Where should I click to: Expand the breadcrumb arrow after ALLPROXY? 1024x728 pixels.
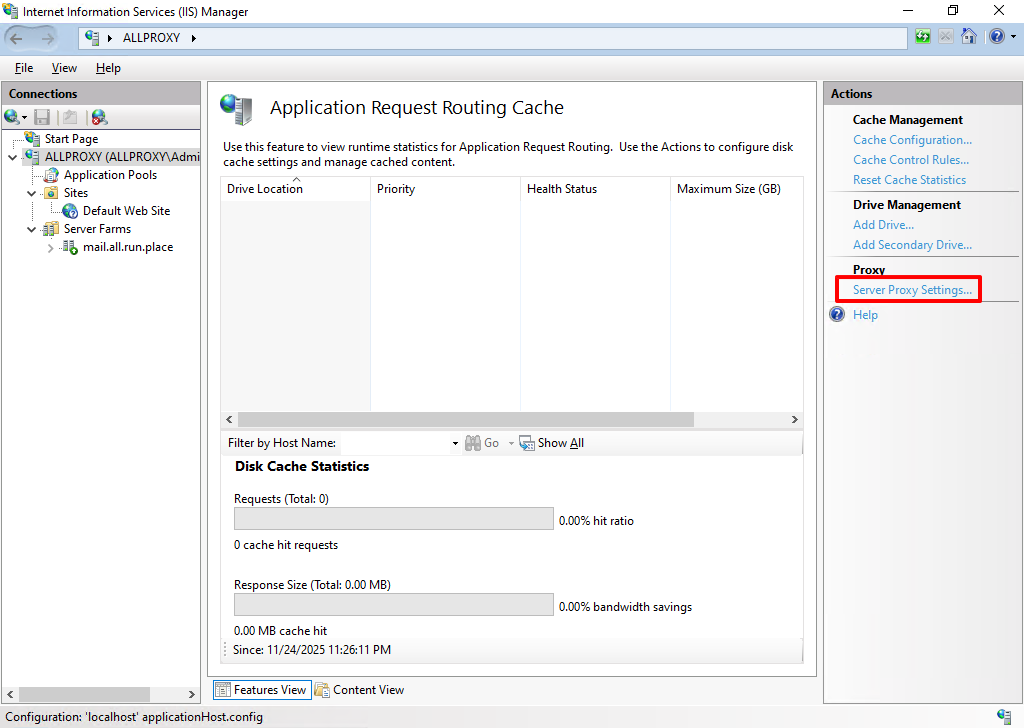194,38
